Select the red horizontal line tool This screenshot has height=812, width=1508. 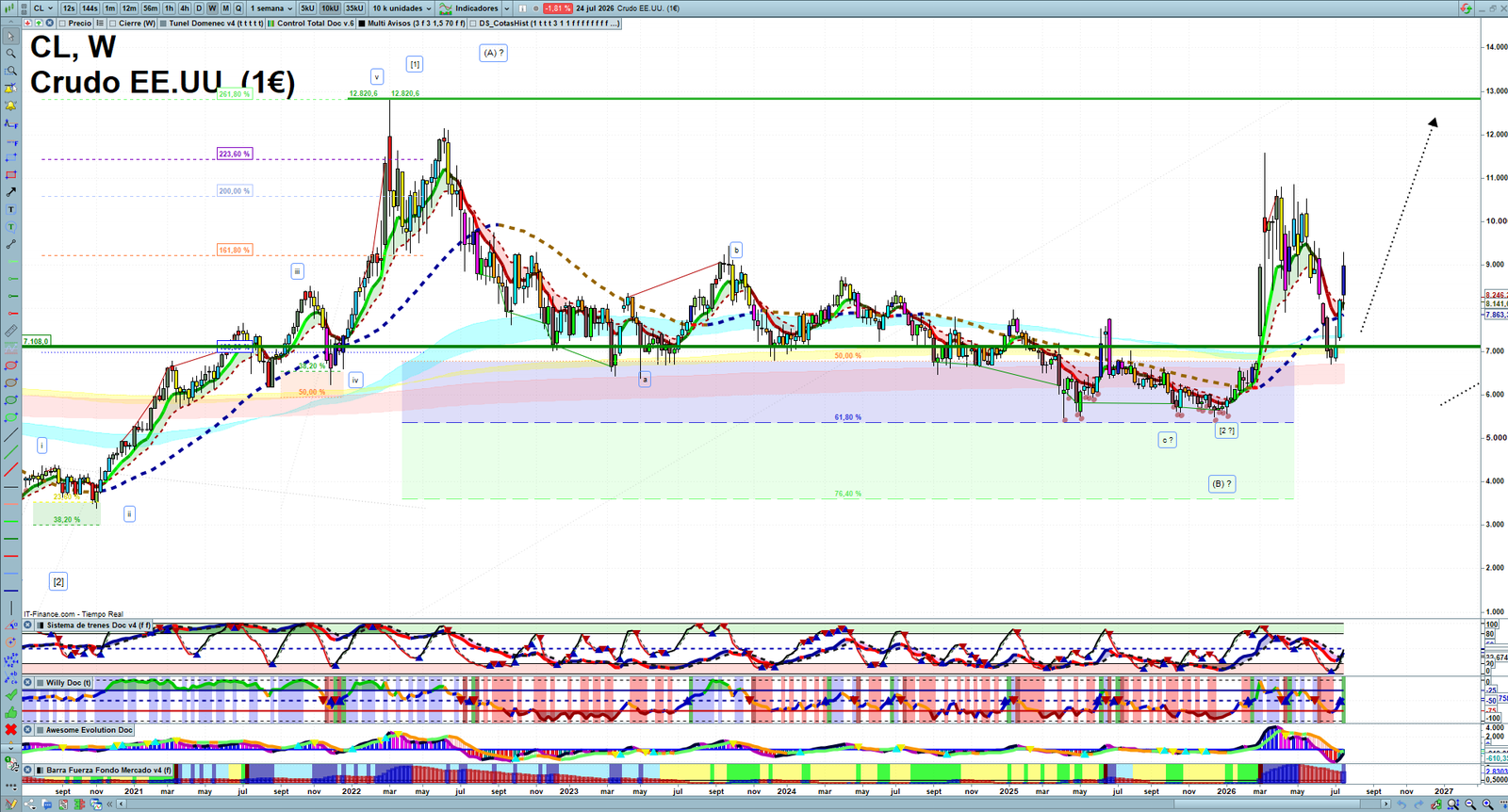point(11,556)
